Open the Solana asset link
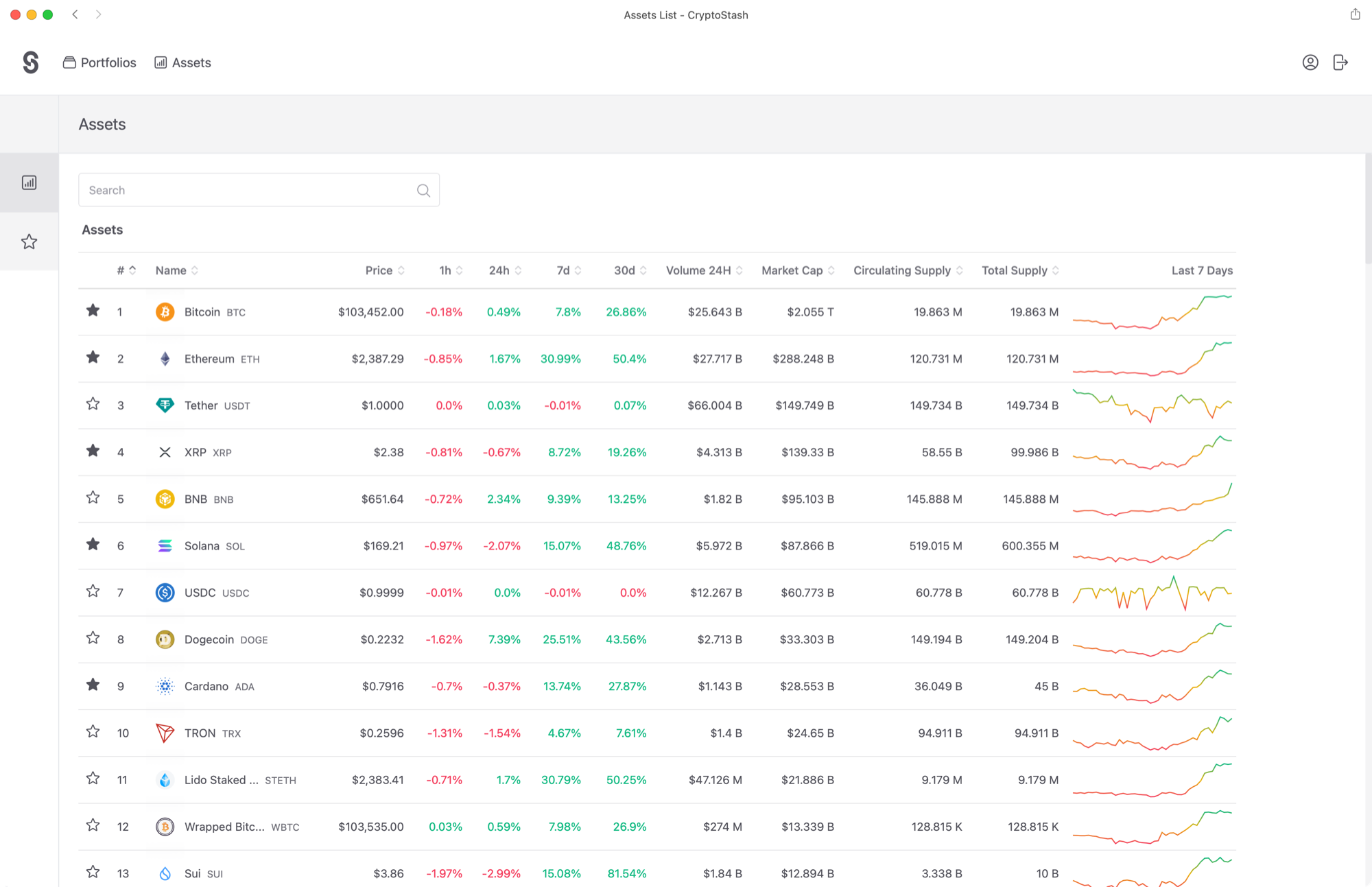The image size is (1372, 887). 202,546
